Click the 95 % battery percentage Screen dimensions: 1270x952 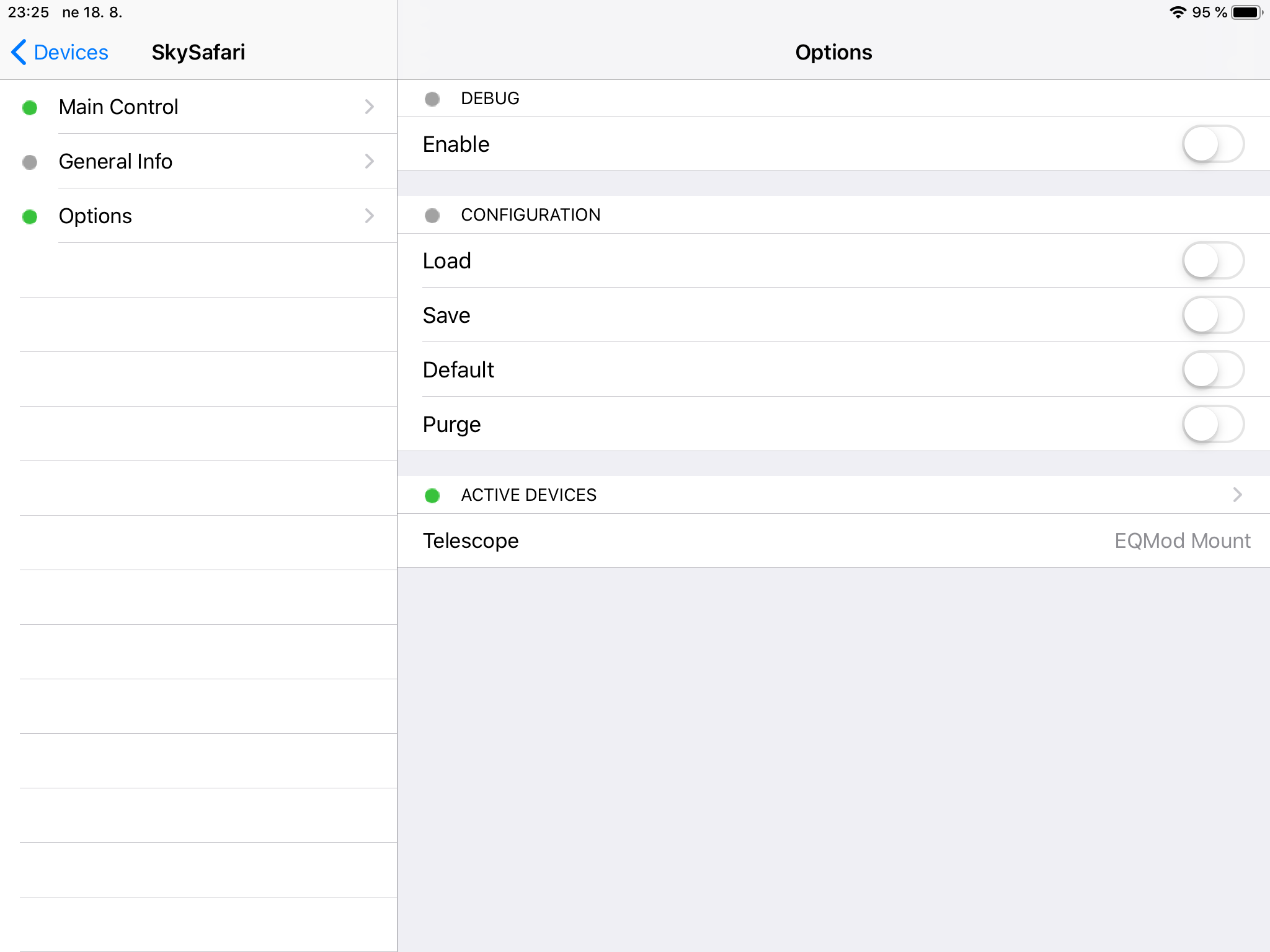[x=1209, y=12]
